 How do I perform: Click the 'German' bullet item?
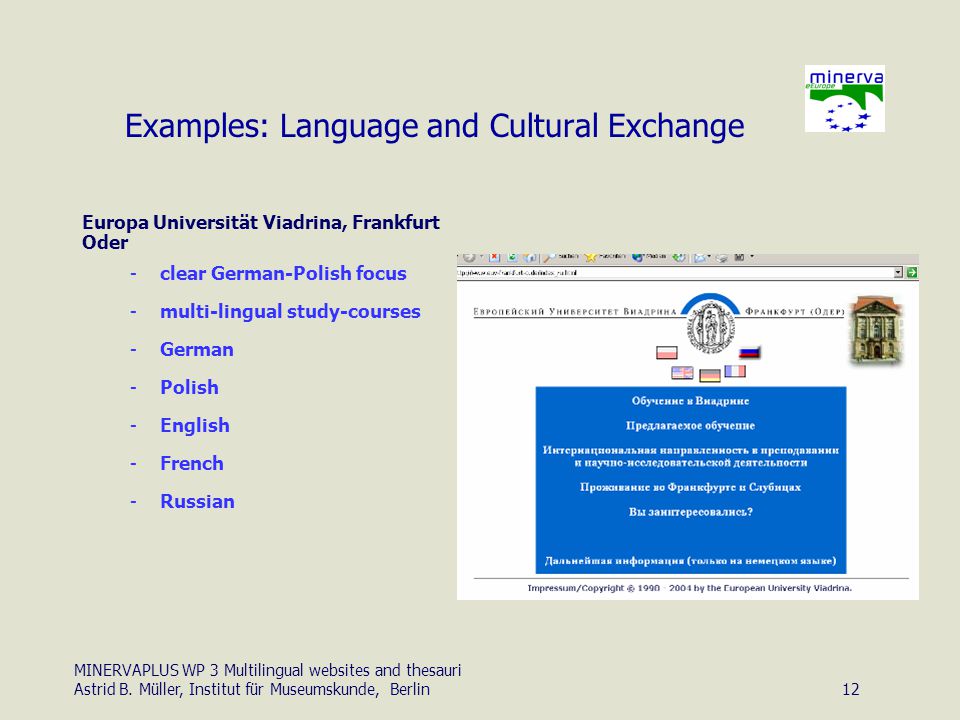pyautogui.click(x=197, y=350)
